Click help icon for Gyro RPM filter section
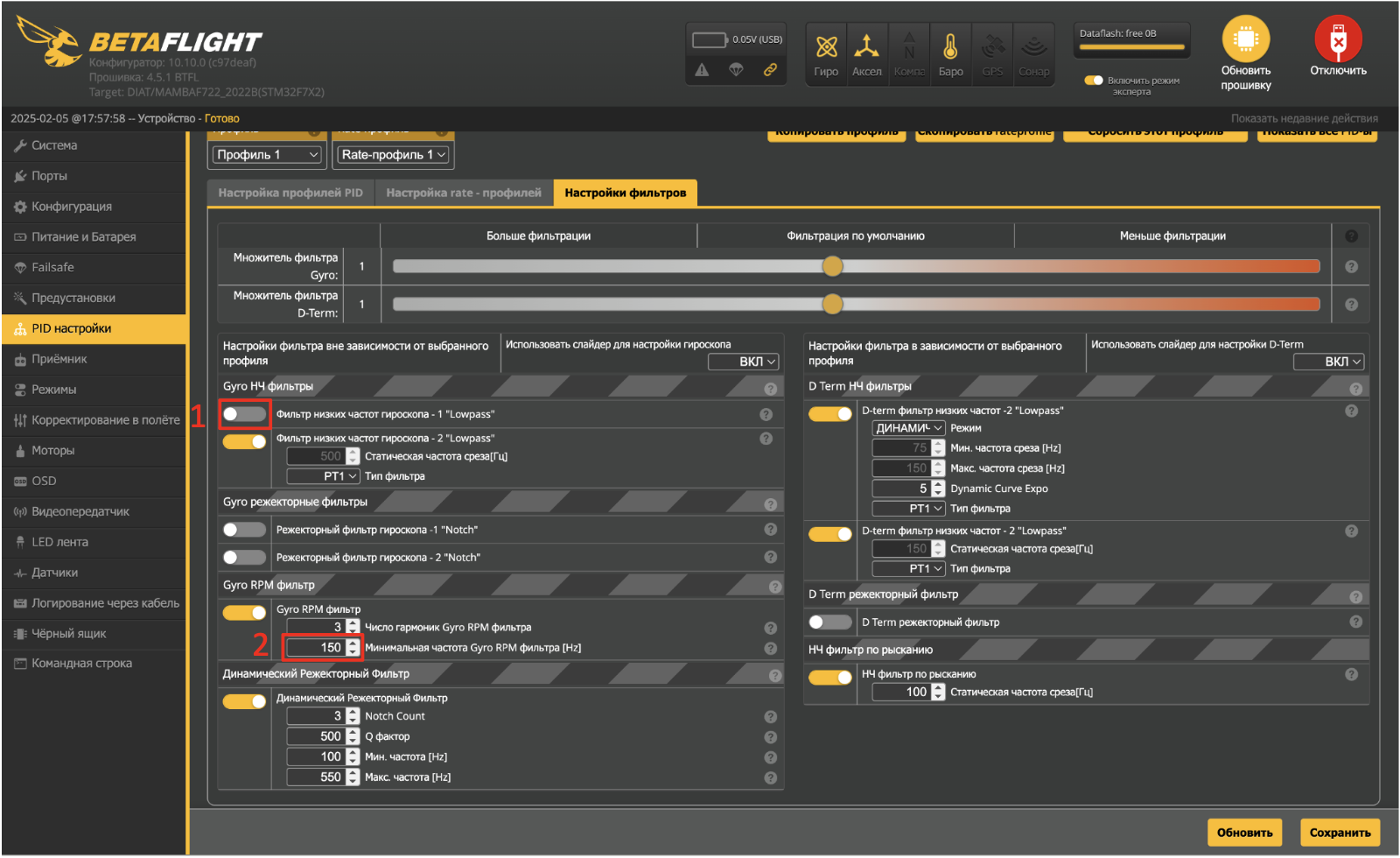This screenshot has width=1400, height=858. [x=774, y=587]
